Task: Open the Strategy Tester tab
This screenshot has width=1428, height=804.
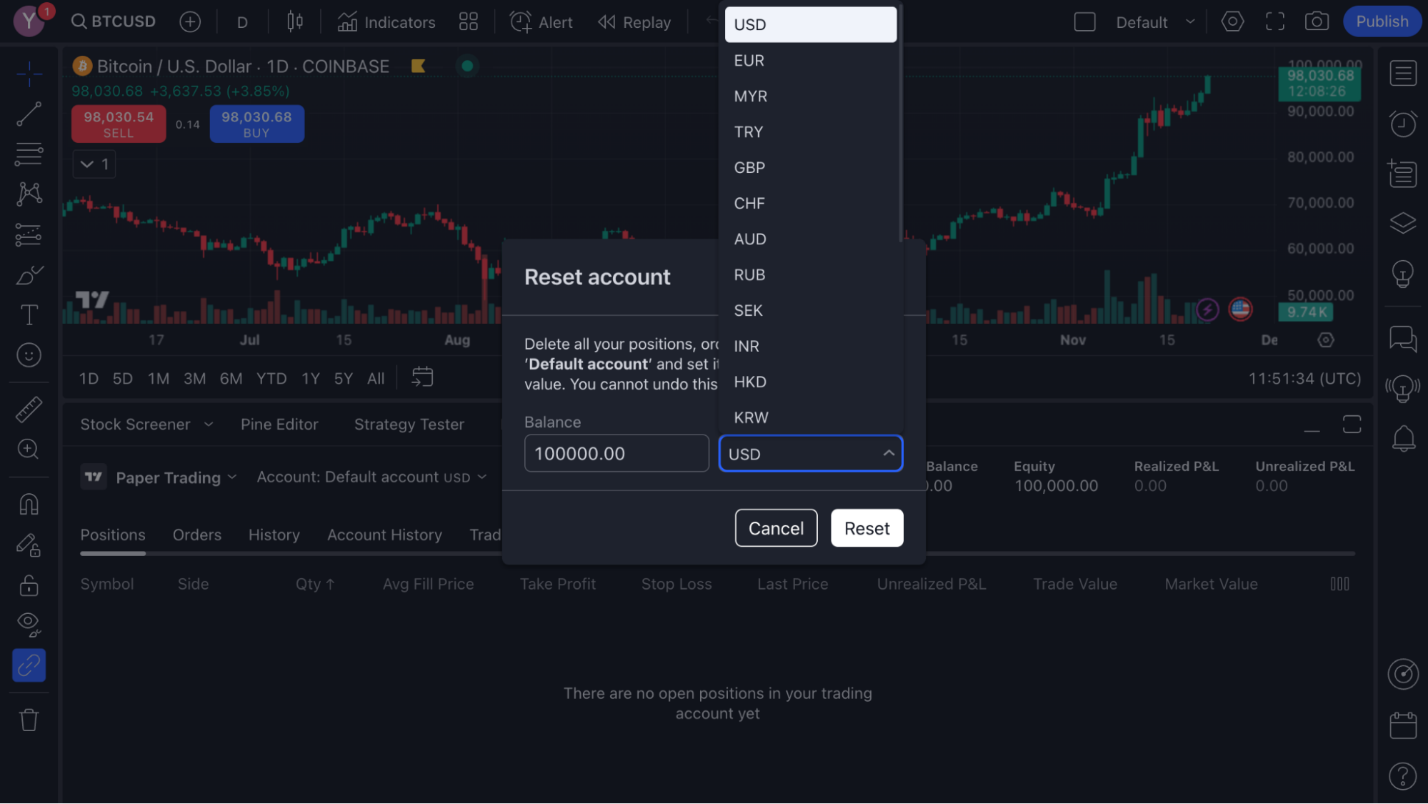Action: [x=409, y=424]
